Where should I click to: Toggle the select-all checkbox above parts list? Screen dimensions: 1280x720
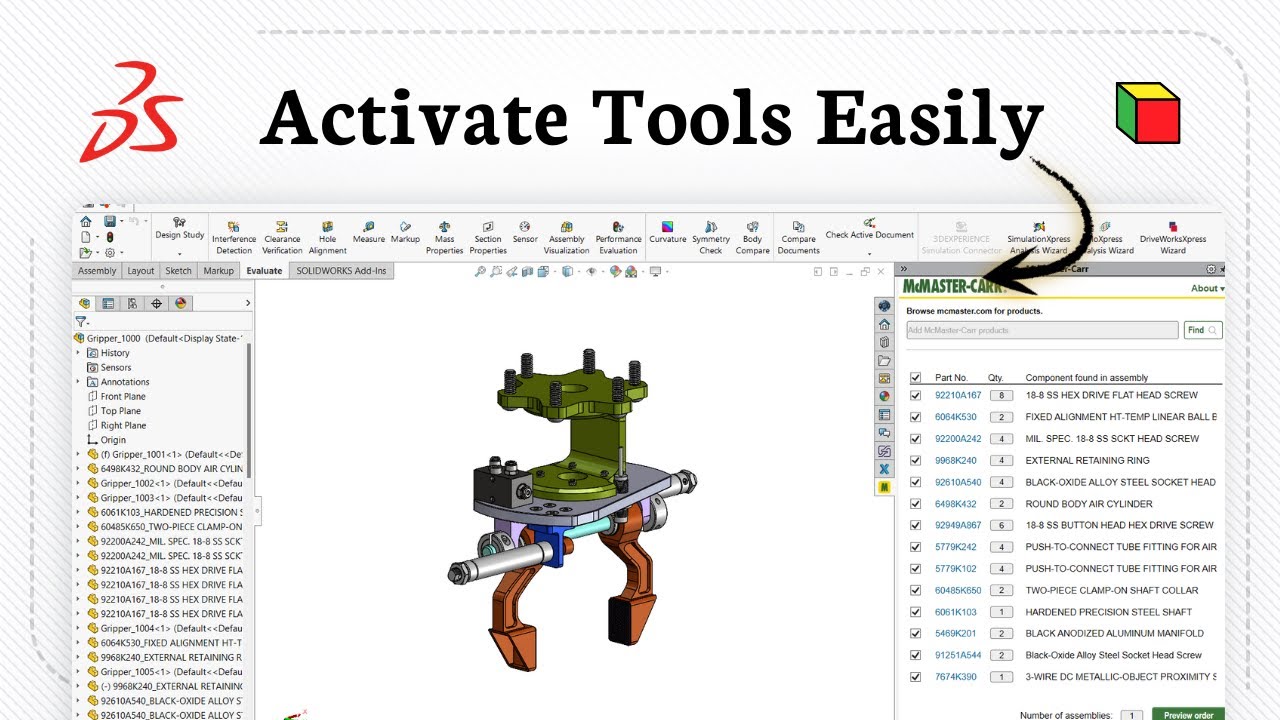coord(915,378)
